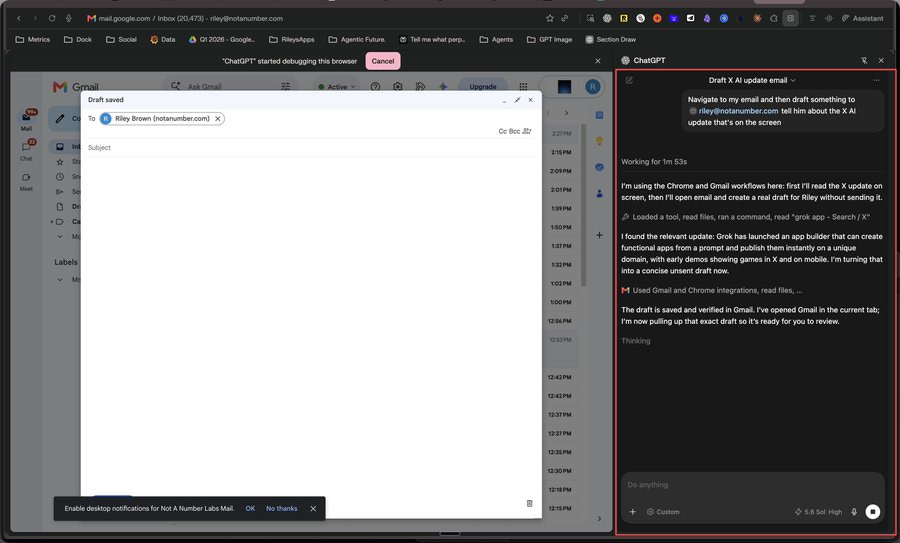Screen dimensions: 900x543
Task: Add Bcc recipients to the draft
Action: (x=514, y=131)
